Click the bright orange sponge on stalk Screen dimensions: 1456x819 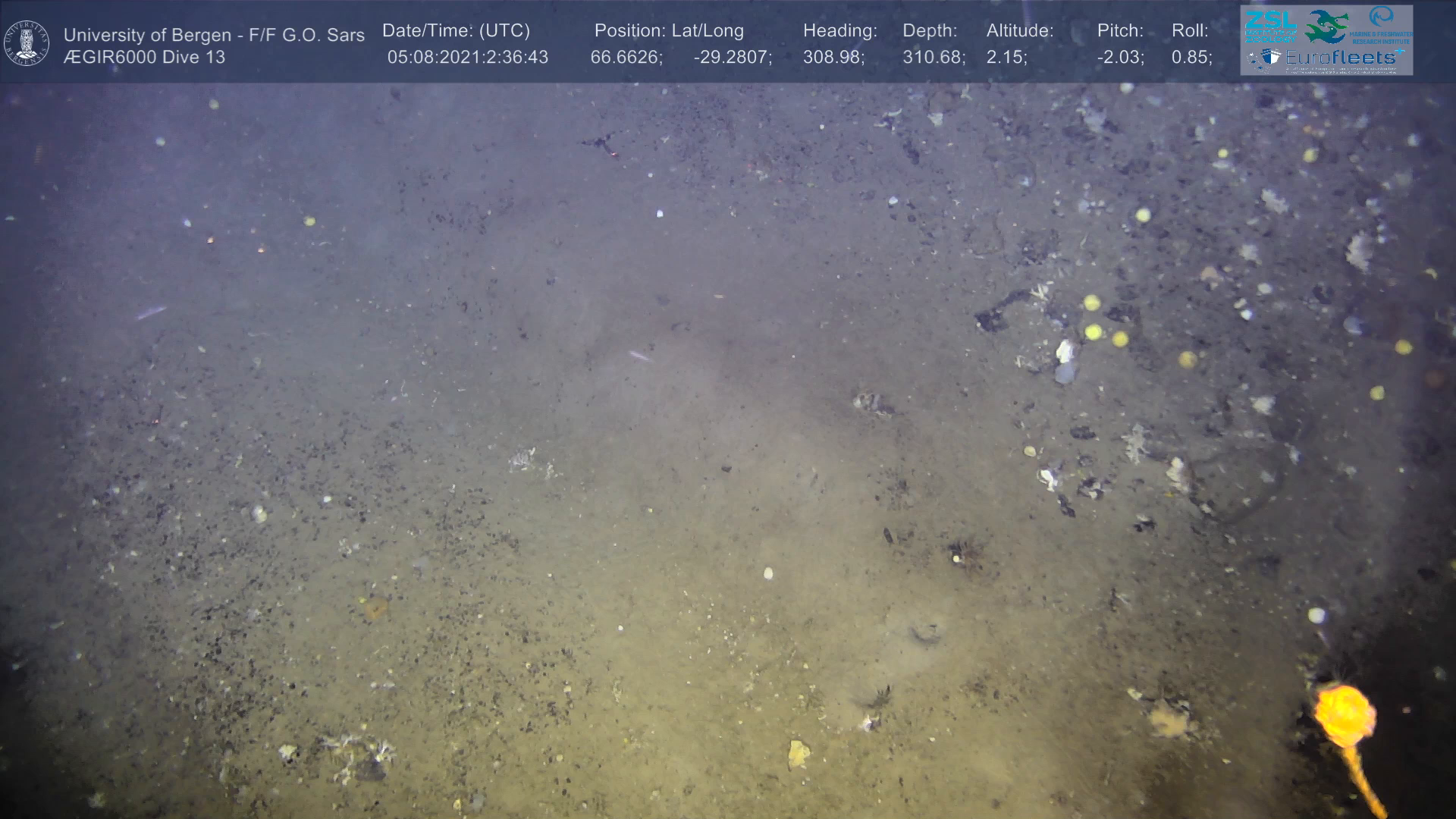point(1345,714)
